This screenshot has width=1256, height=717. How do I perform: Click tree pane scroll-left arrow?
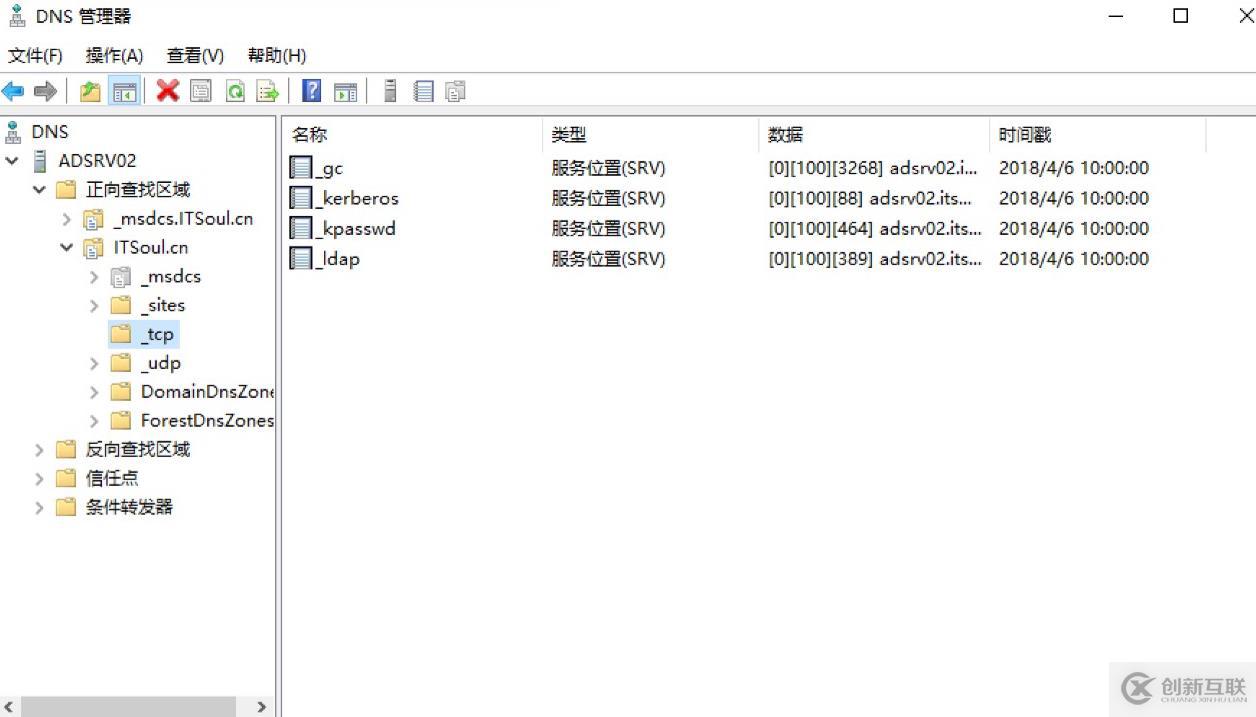[x=10, y=706]
